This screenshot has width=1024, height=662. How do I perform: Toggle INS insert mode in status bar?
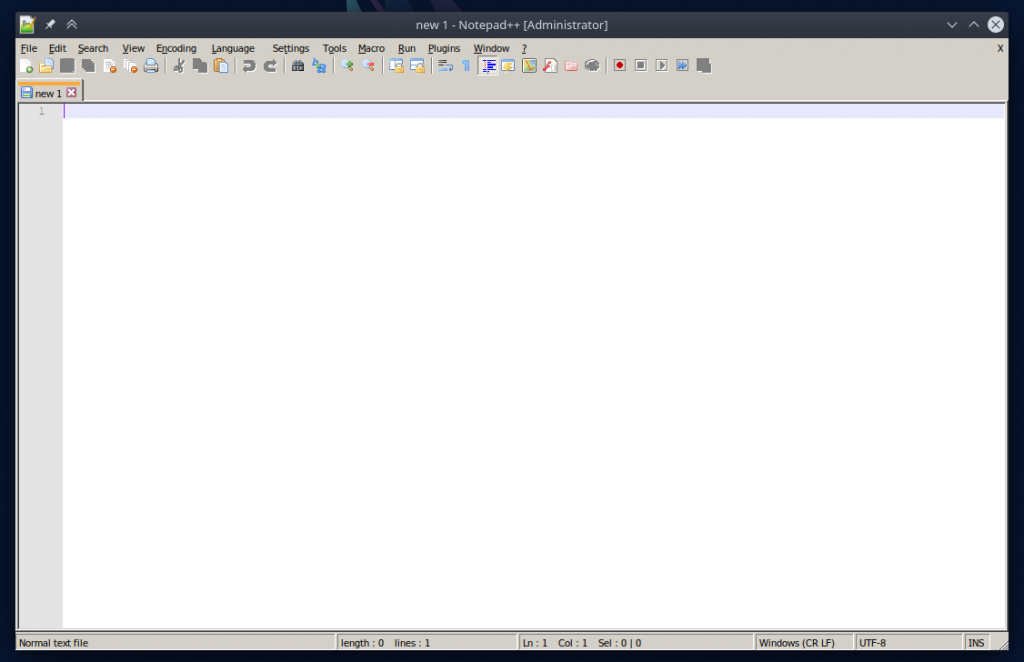point(976,643)
